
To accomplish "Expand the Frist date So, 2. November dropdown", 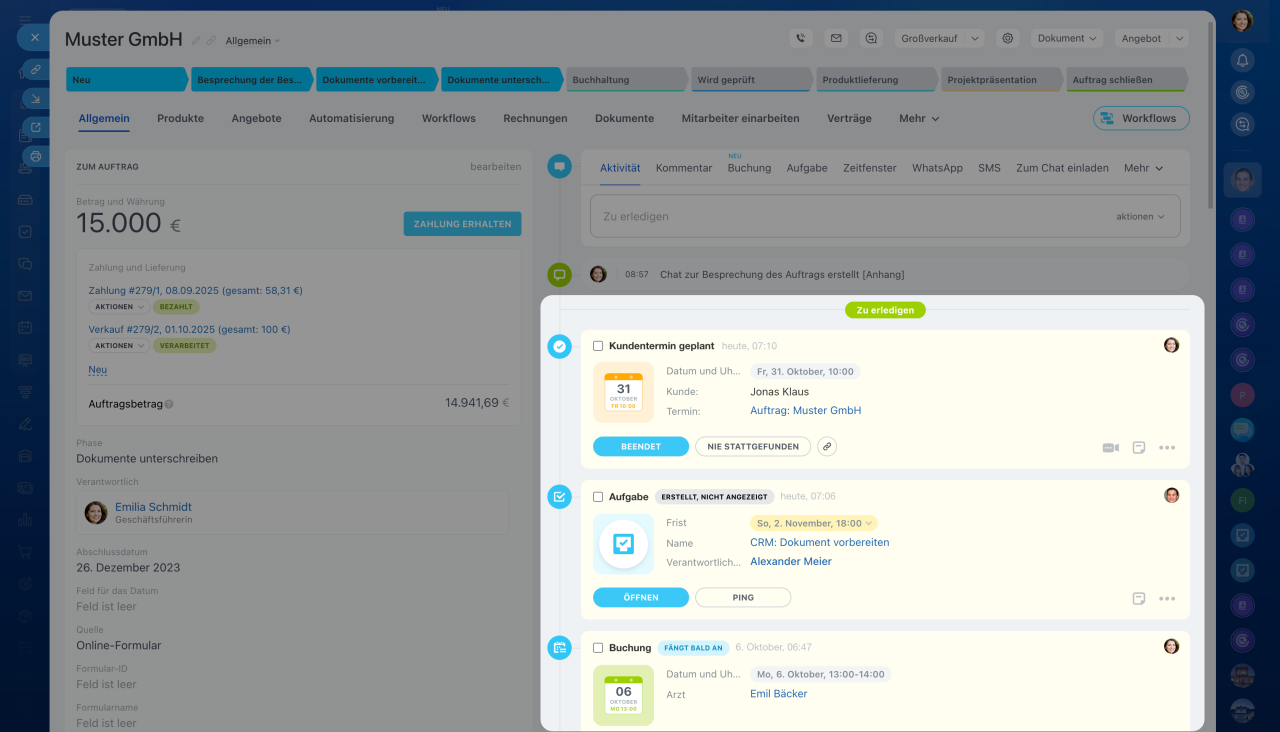I will [814, 523].
